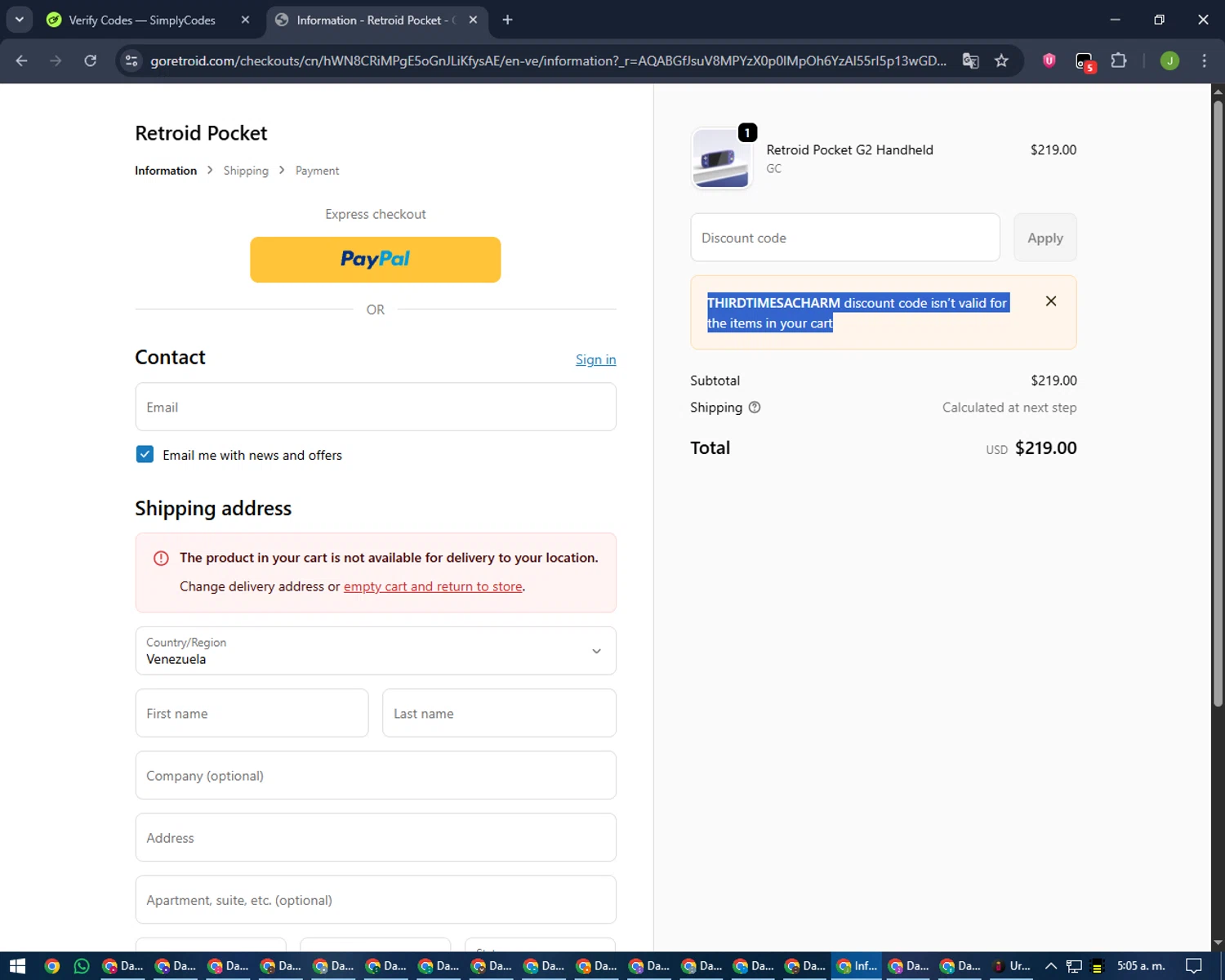The width and height of the screenshot is (1225, 980).
Task: Open the pinned Chrome taskbar icon
Action: [52, 966]
